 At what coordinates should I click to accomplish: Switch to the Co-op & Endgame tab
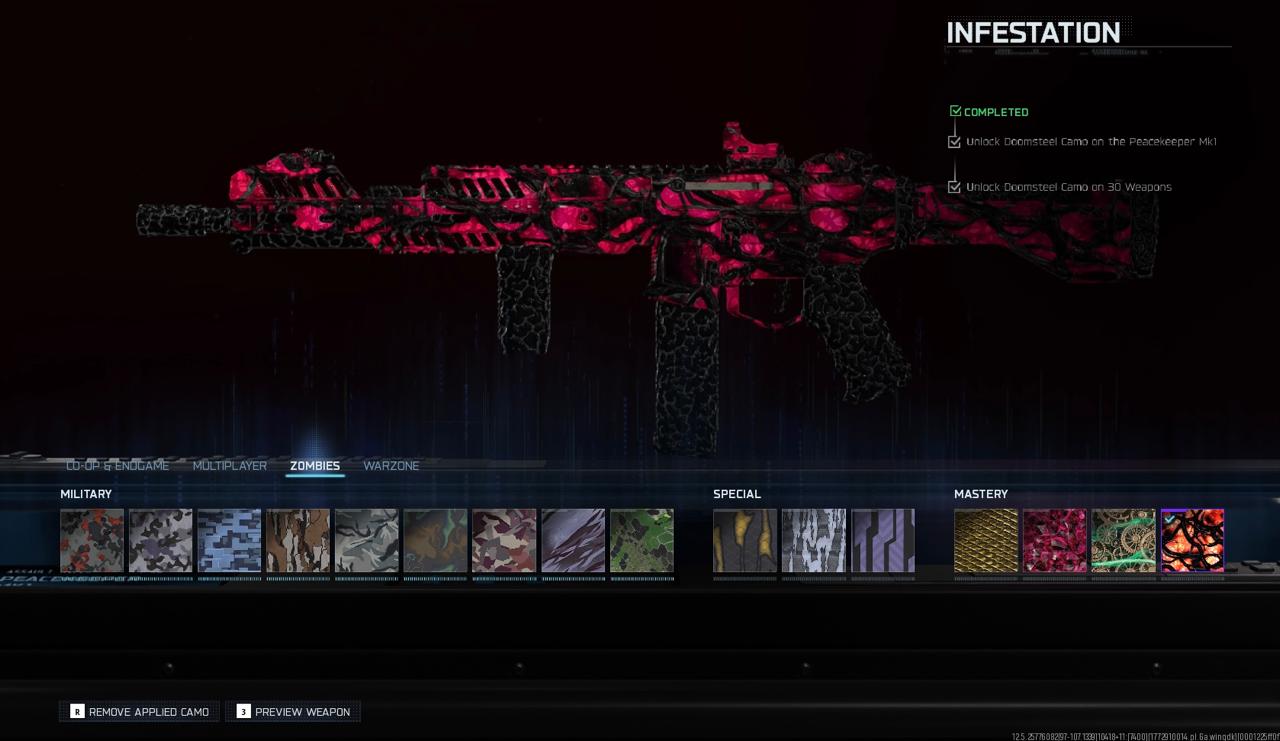118,466
